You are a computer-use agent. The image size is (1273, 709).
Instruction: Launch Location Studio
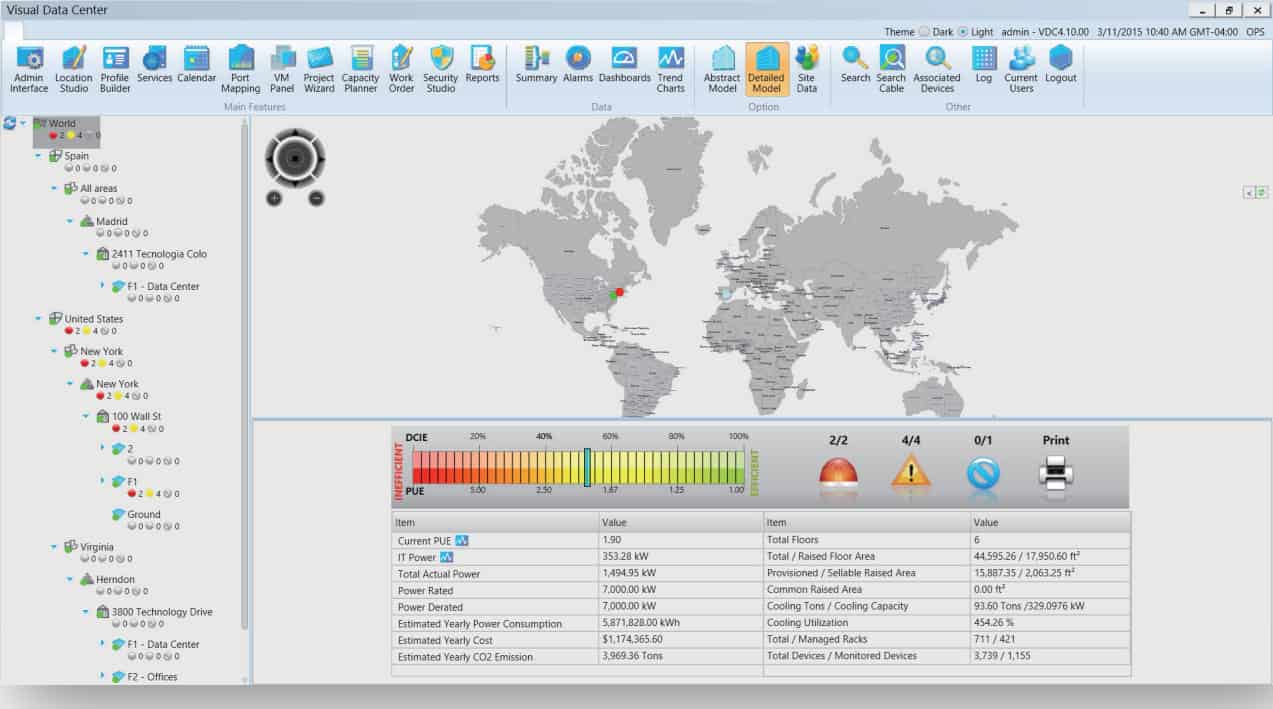point(73,70)
